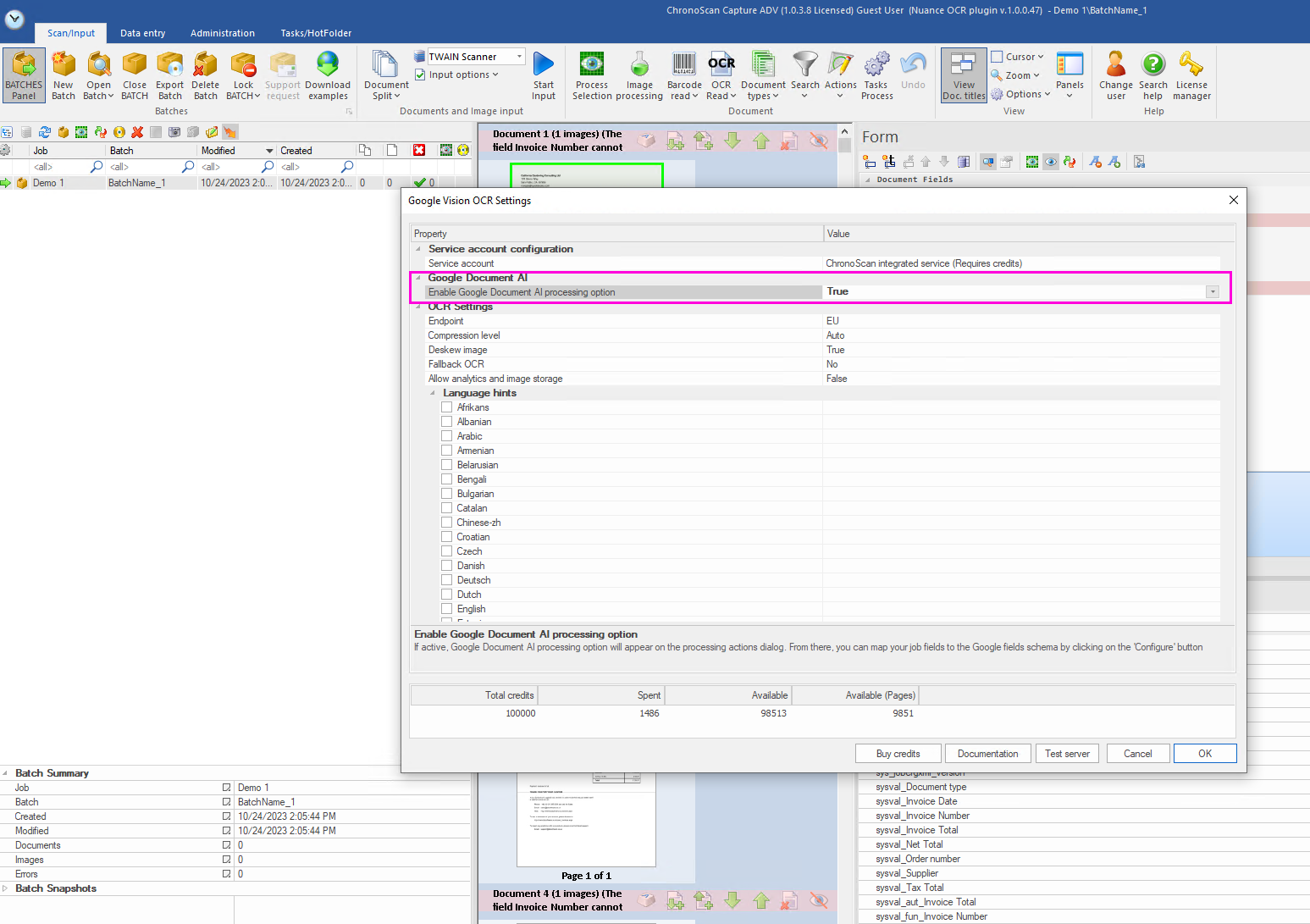The height and width of the screenshot is (924, 1310).
Task: Tick the English language hint checkbox
Action: click(x=447, y=609)
